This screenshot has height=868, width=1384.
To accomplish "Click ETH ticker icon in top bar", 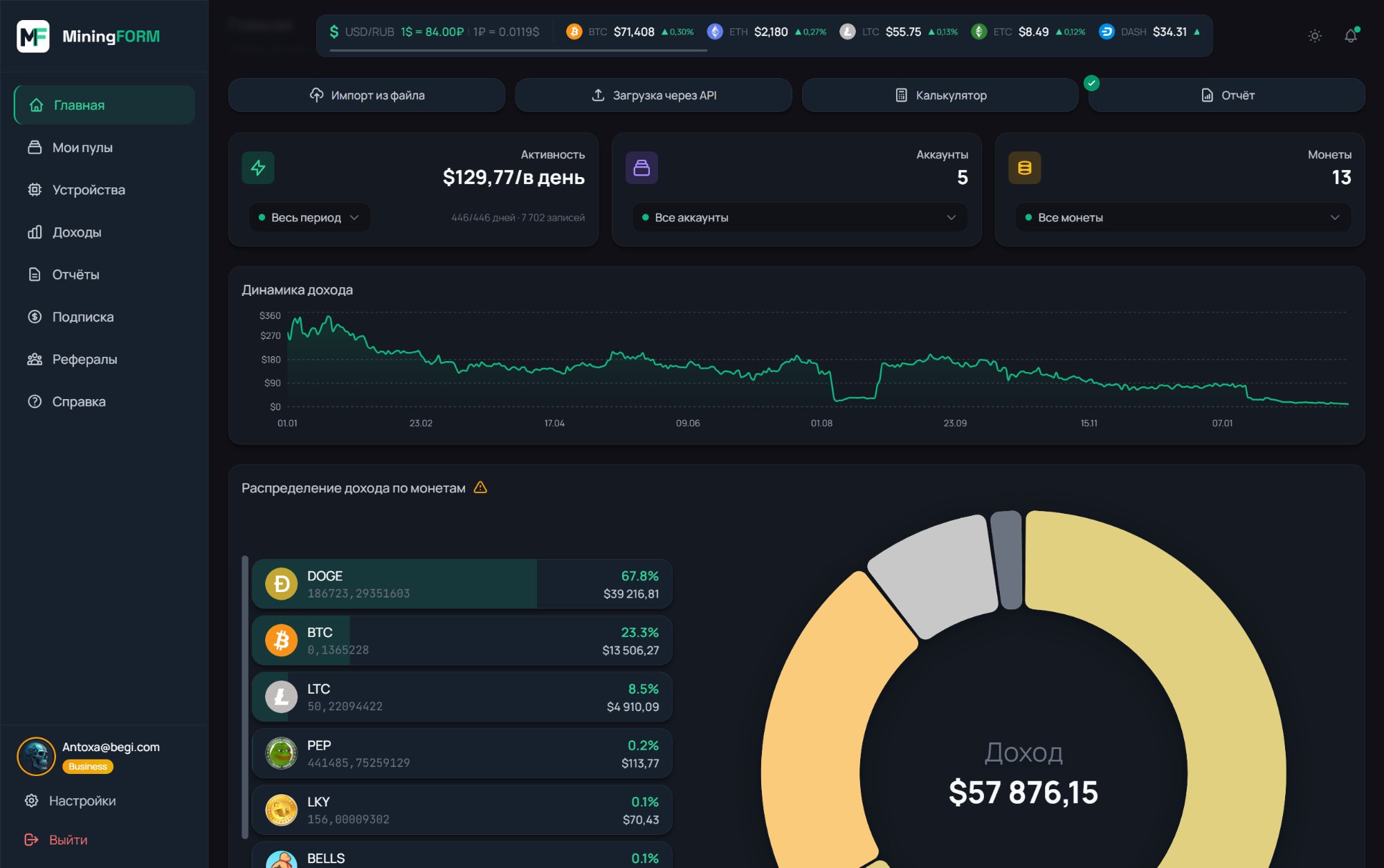I will tap(715, 32).
